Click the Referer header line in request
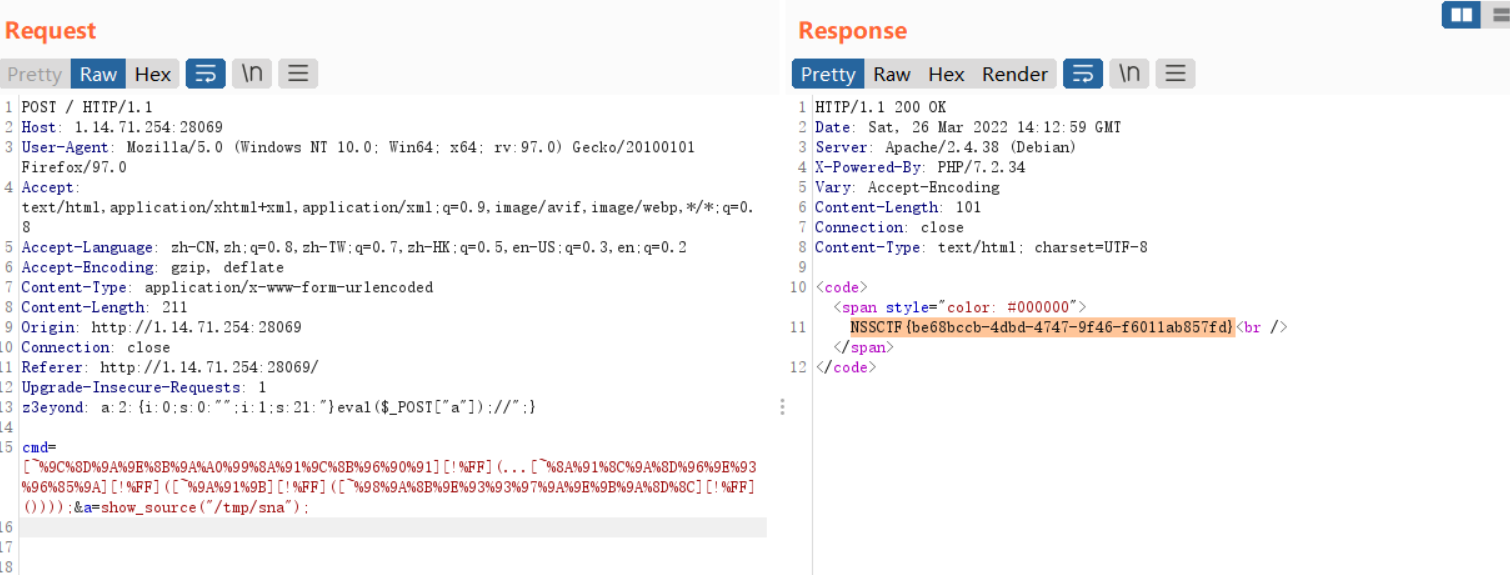The width and height of the screenshot is (1510, 575). (170, 367)
